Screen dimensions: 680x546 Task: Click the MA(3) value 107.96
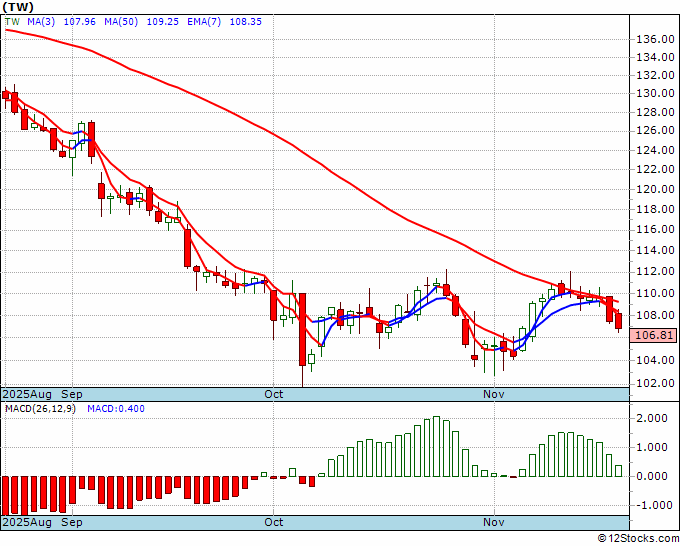point(79,22)
